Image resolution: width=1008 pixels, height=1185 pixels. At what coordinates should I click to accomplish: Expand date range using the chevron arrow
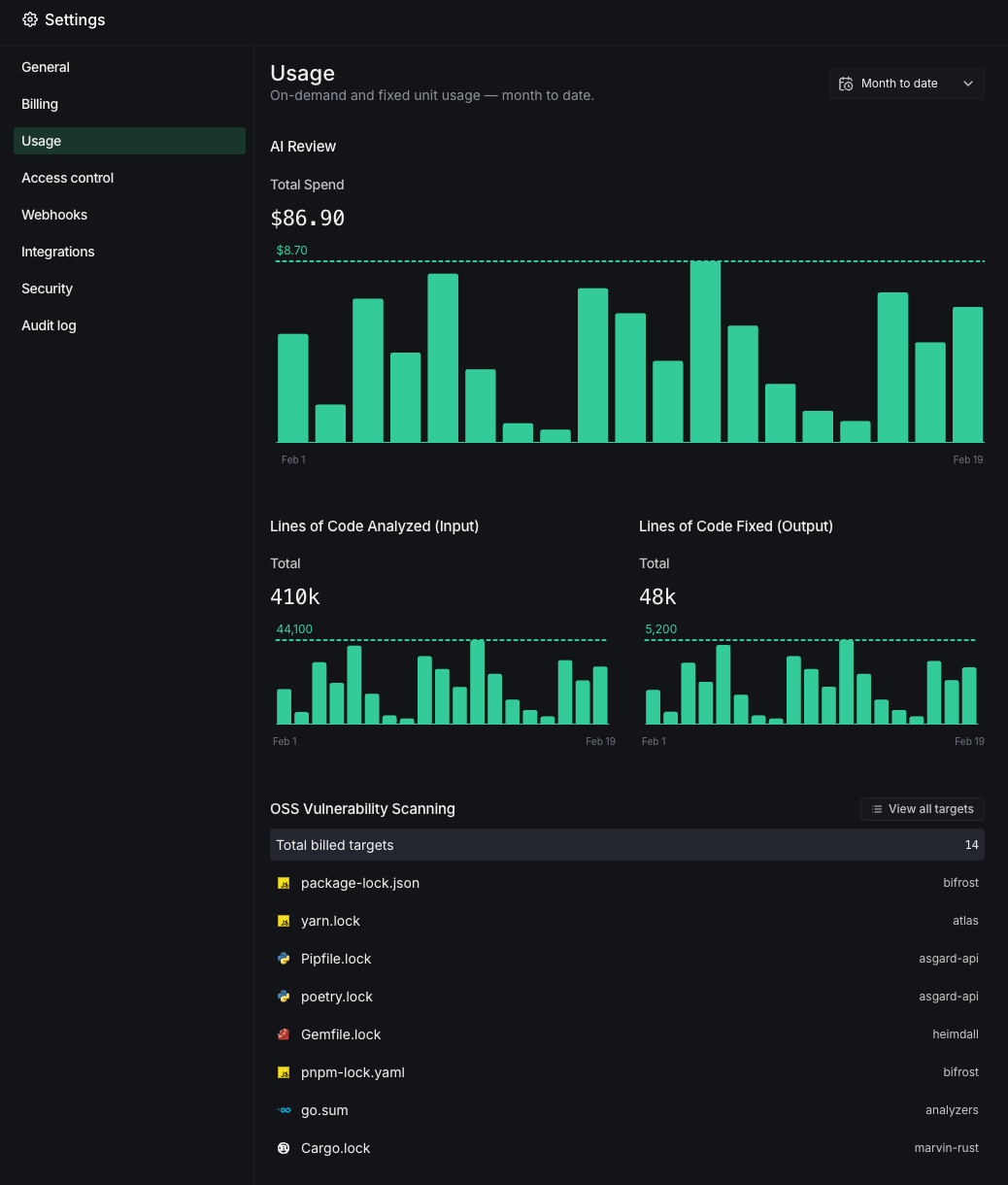point(968,84)
